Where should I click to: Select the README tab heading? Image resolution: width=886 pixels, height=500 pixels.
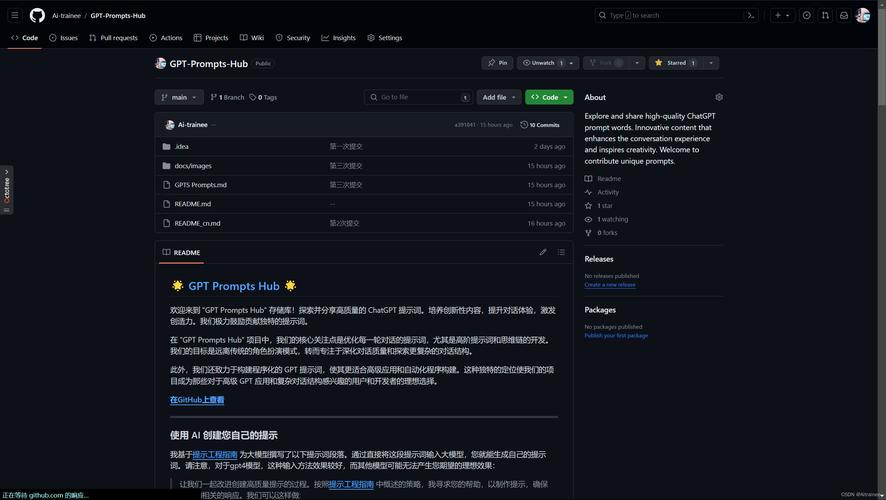click(x=181, y=253)
